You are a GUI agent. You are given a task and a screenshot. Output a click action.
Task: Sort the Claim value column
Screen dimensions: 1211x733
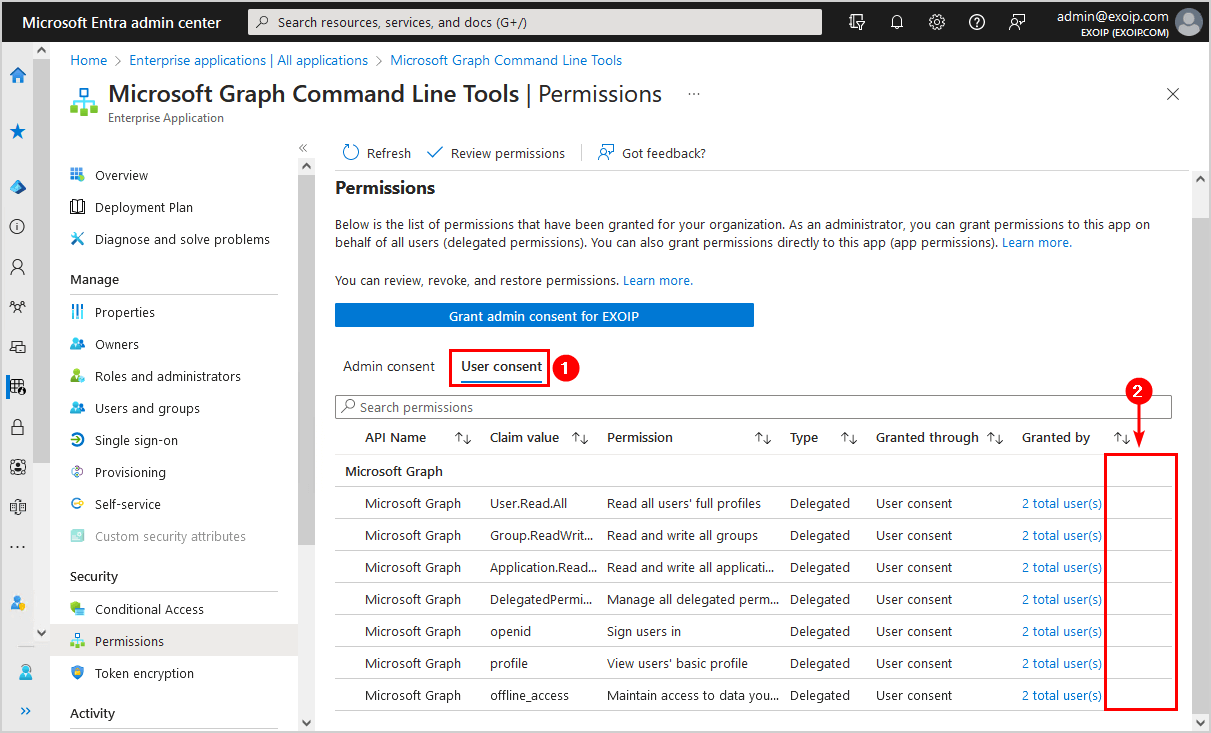(579, 438)
